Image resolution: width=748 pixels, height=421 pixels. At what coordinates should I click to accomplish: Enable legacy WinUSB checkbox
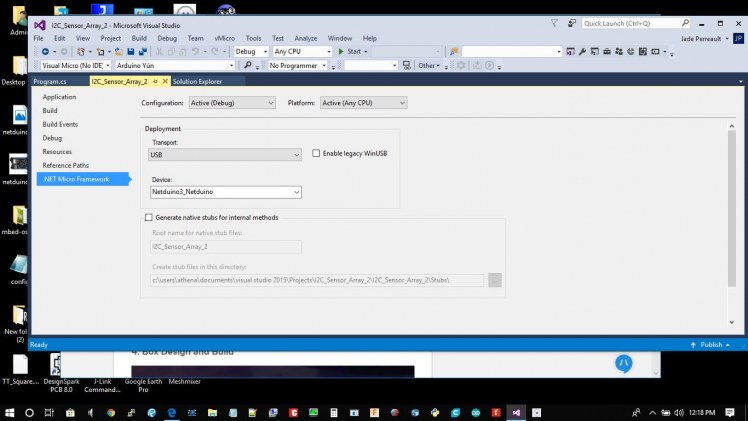(x=316, y=154)
